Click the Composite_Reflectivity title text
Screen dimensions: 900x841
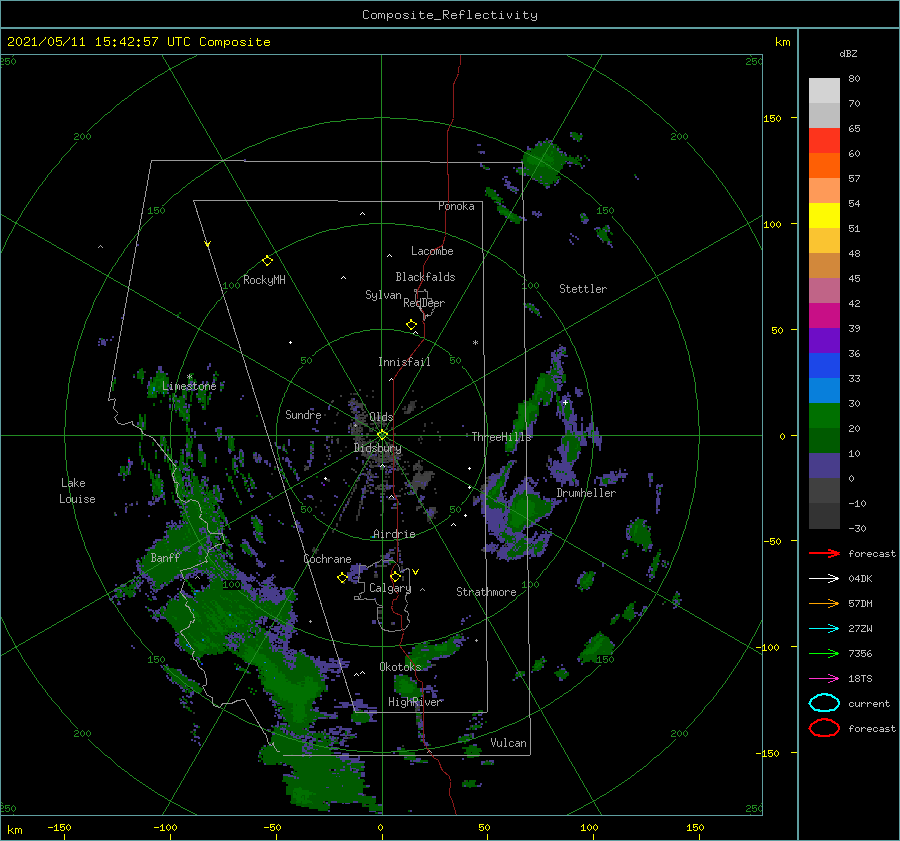click(450, 15)
